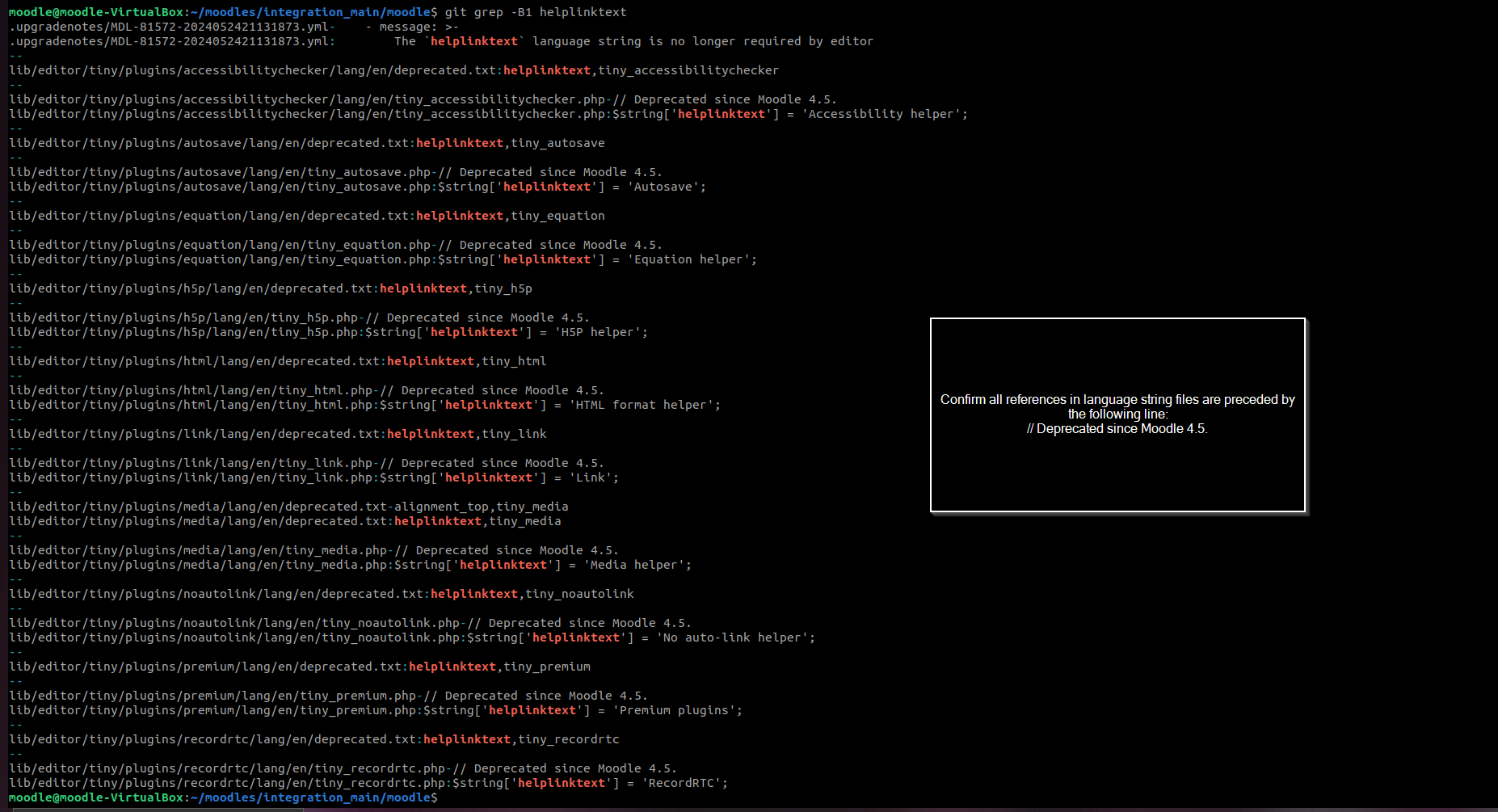1498x812 pixels.
Task: Click the equation deprecated.txt line
Action: [x=307, y=216]
